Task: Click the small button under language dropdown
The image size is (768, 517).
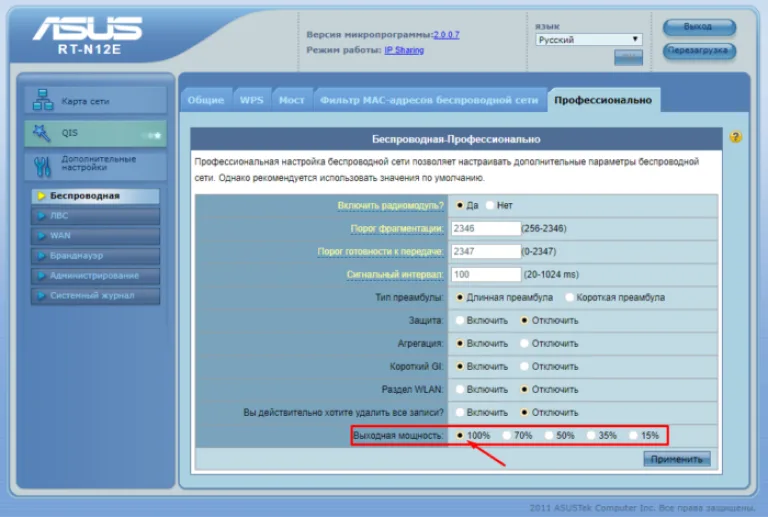Action: 628,57
